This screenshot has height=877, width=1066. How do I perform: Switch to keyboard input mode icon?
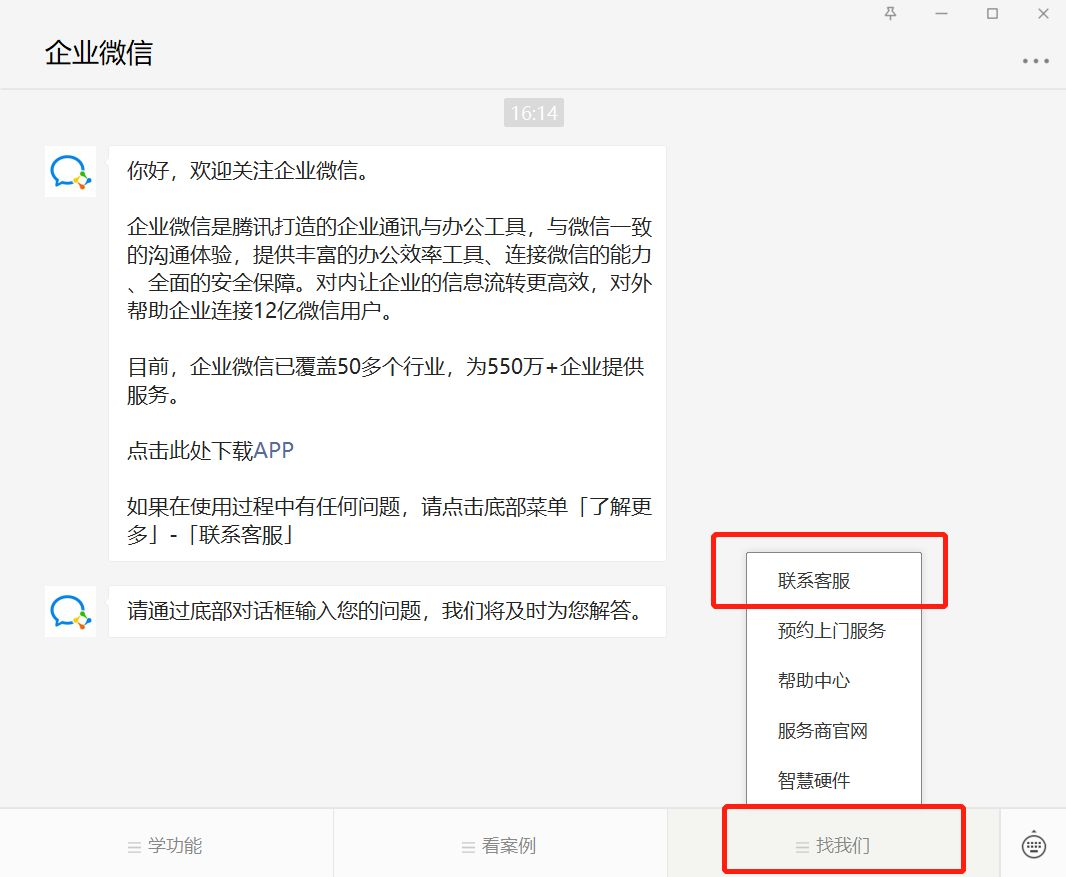[1033, 845]
